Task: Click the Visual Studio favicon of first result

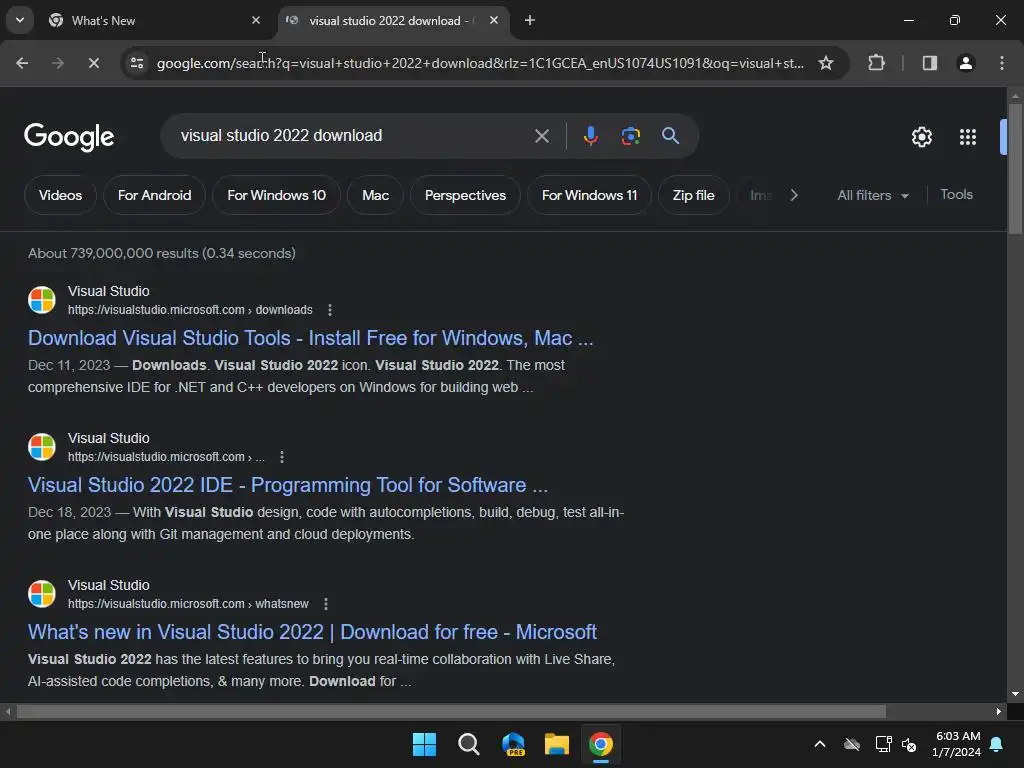Action: 42,300
